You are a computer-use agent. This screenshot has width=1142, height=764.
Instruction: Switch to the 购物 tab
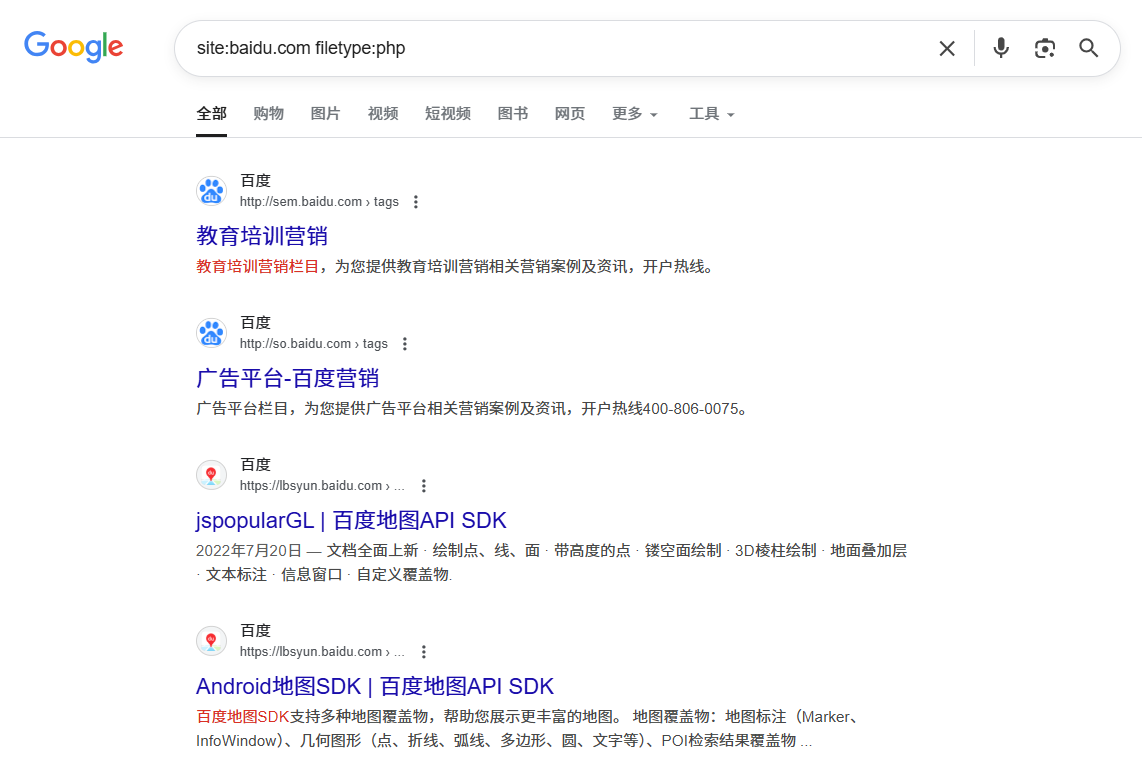(x=269, y=114)
